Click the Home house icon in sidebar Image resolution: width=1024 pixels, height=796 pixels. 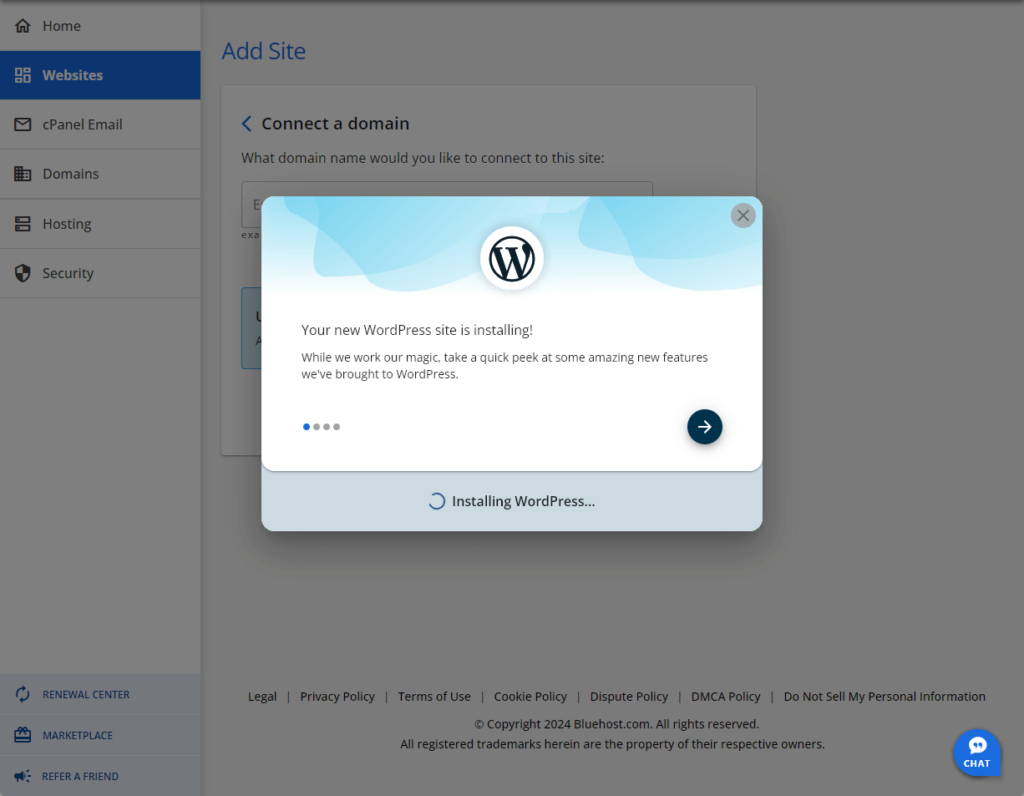click(23, 25)
